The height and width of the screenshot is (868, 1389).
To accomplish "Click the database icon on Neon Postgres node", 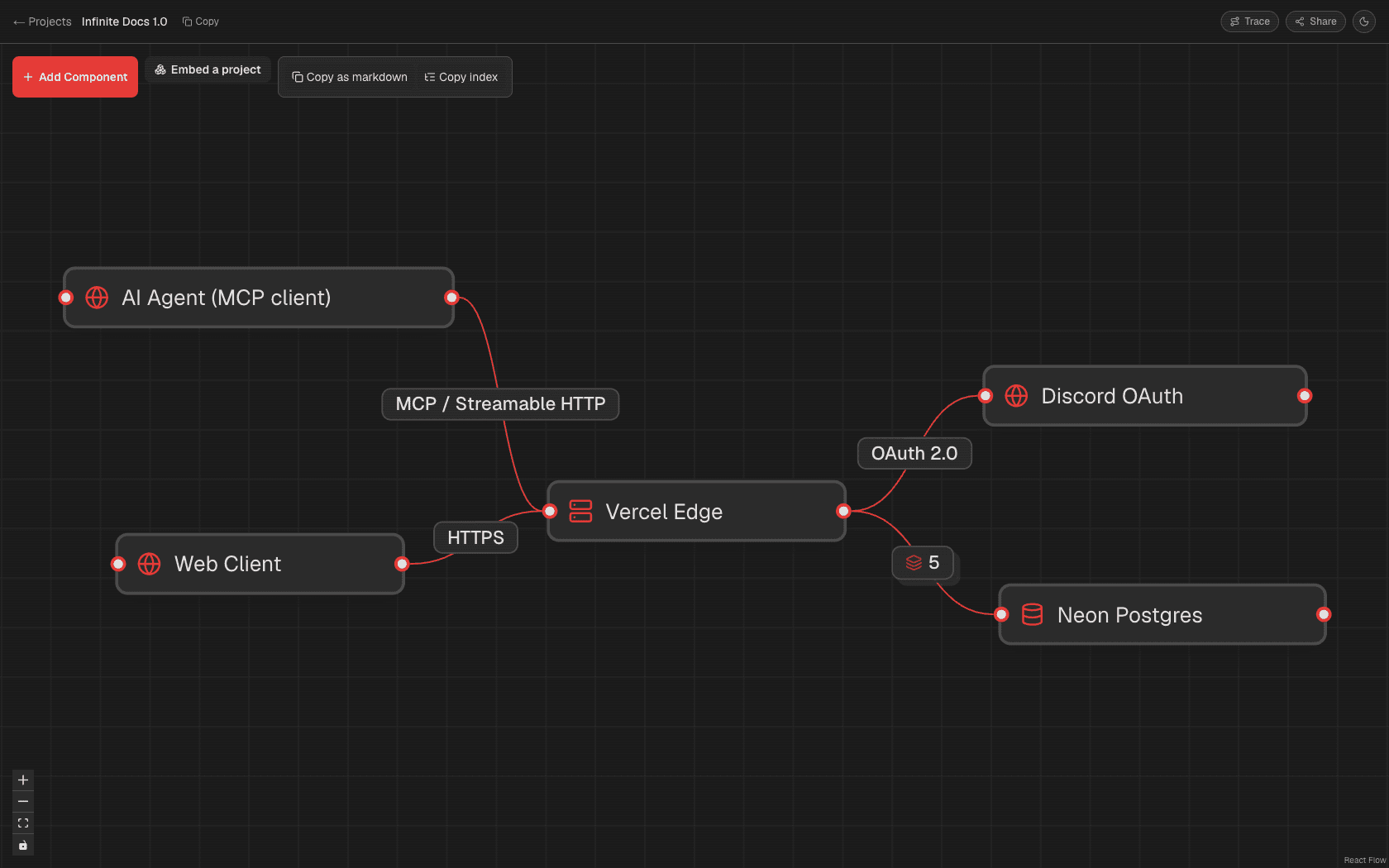I will 1032,614.
